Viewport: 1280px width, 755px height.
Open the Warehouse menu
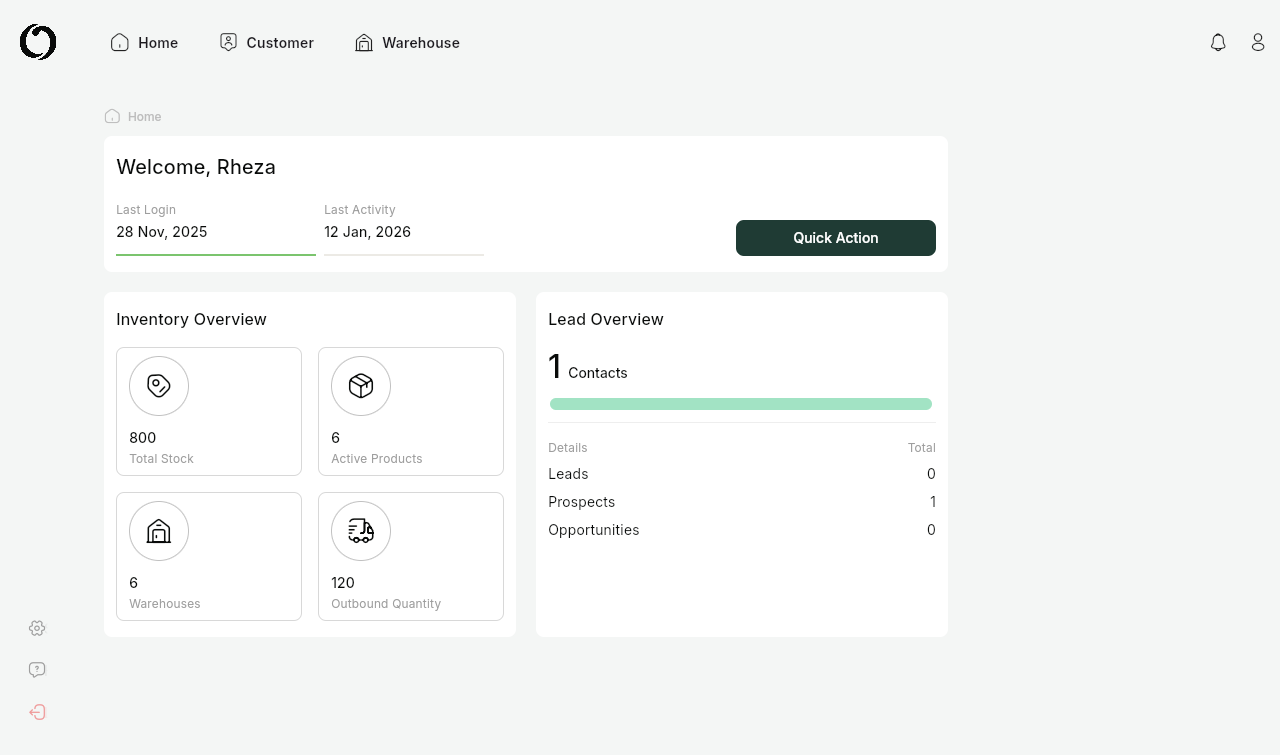click(407, 43)
